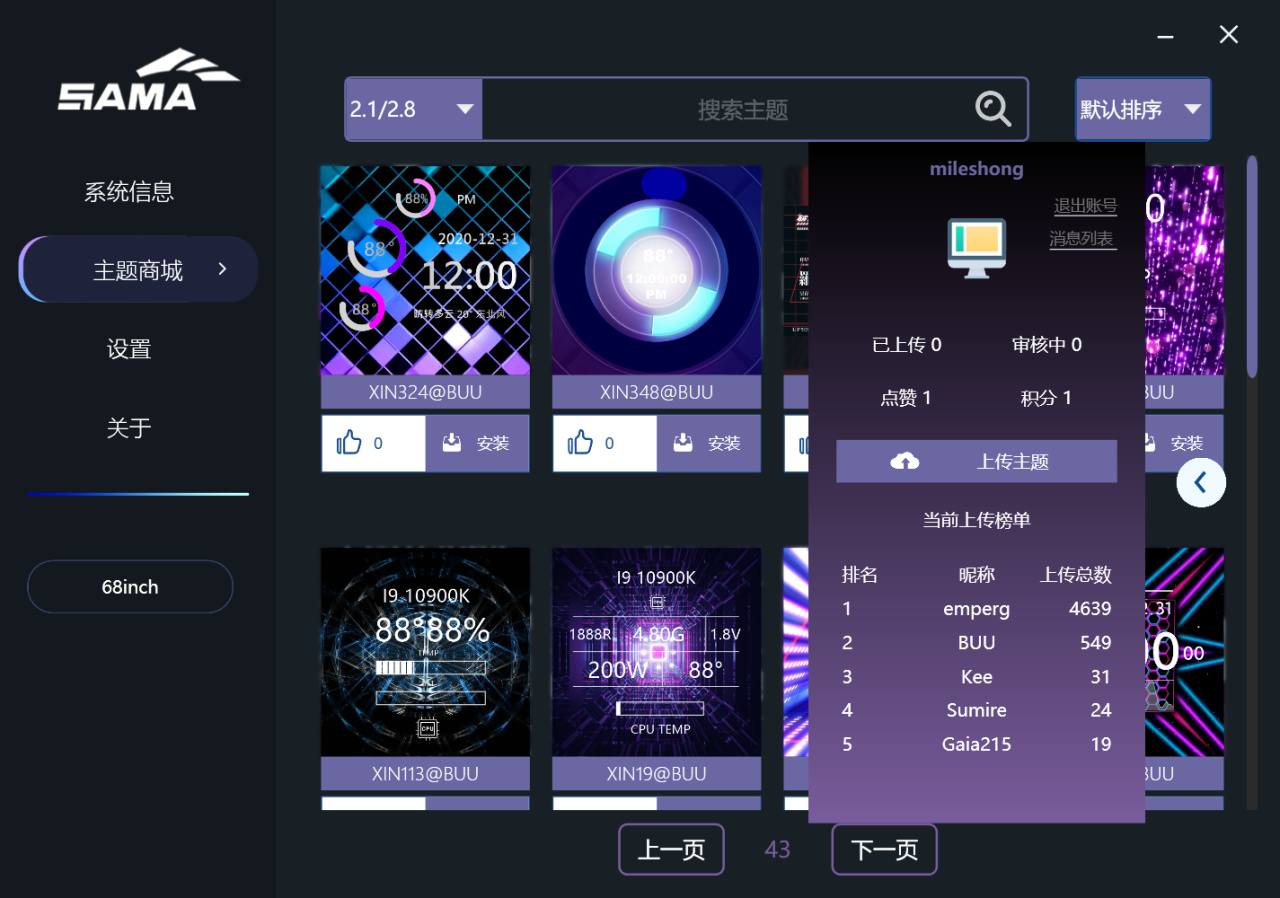The image size is (1280, 898).
Task: Click the upload total 4639
Action: click(x=1090, y=609)
